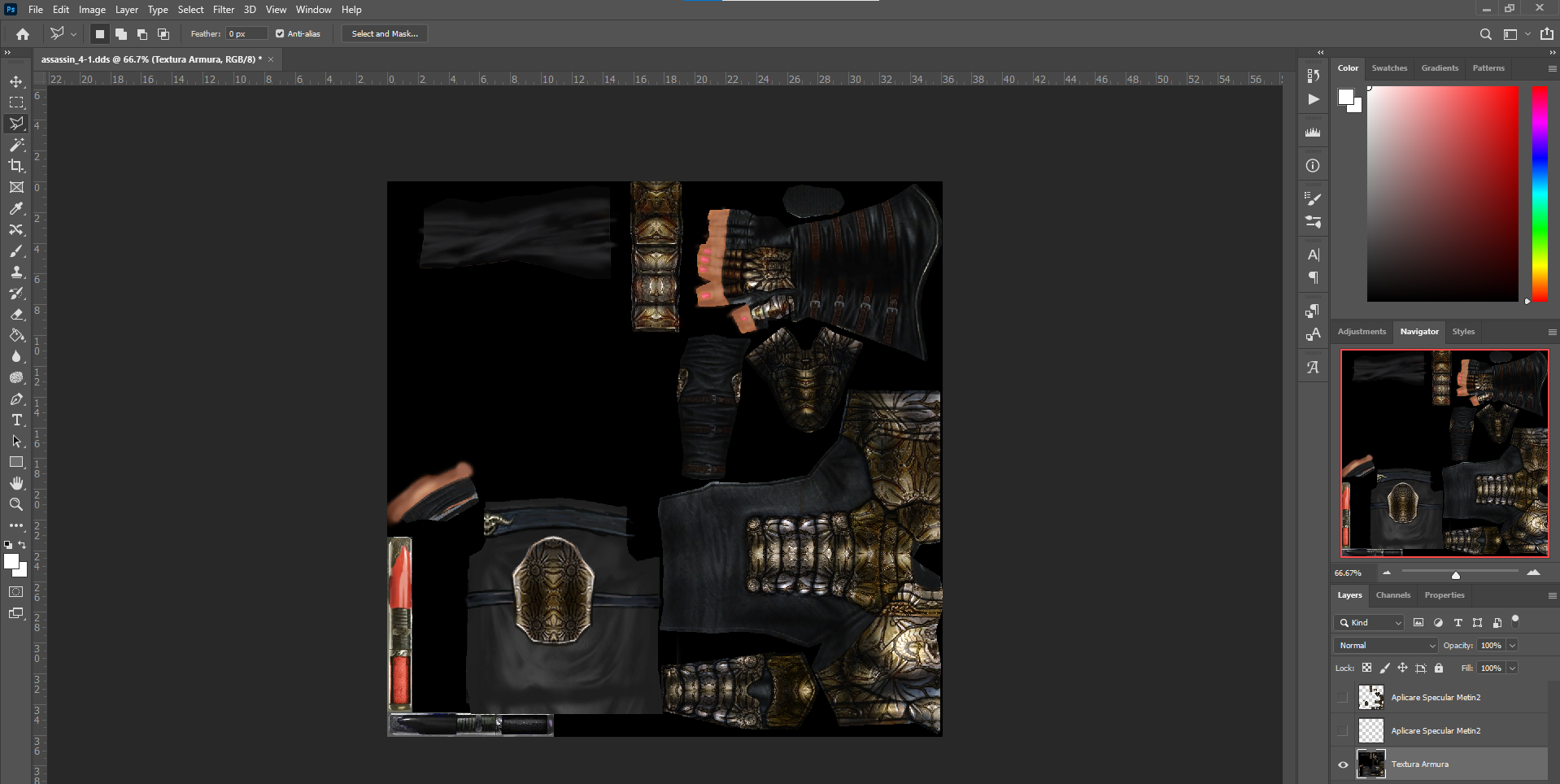Select the Paint Bucket tool
The image size is (1560, 784).
coord(16,335)
